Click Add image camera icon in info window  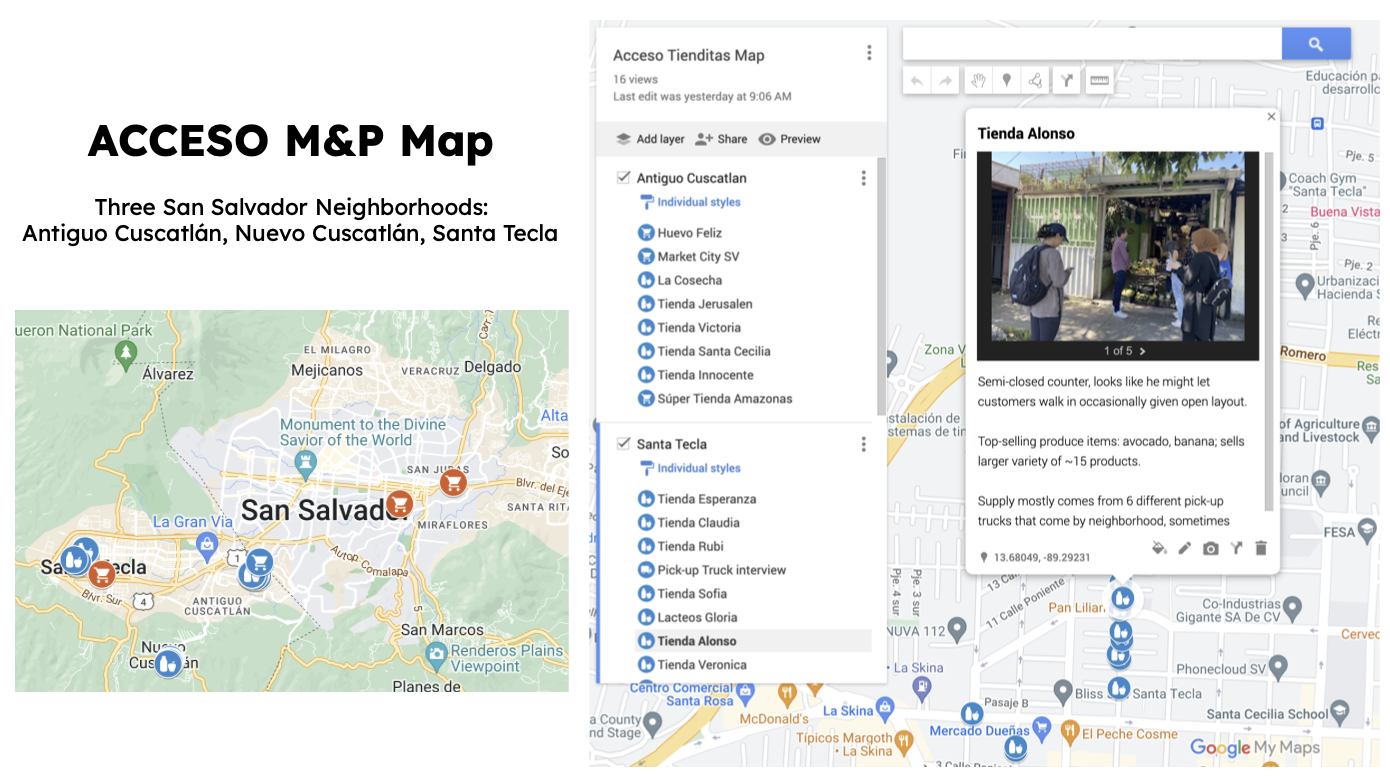(1211, 548)
